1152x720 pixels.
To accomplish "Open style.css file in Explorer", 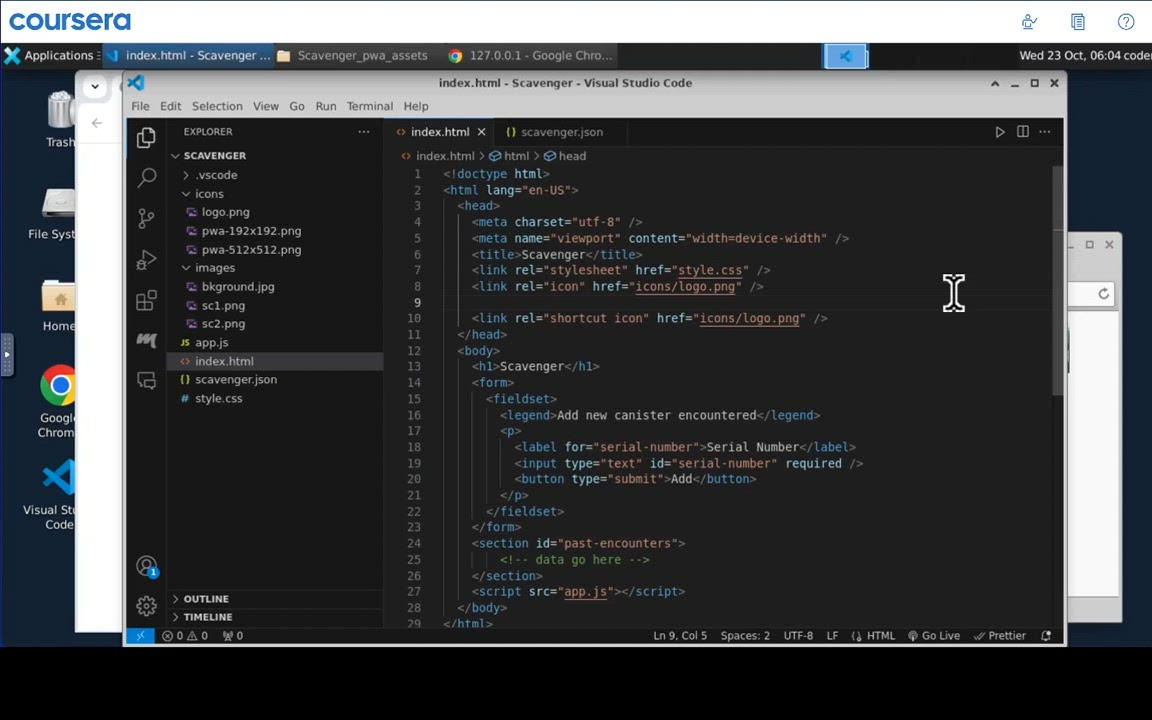I will tap(218, 398).
